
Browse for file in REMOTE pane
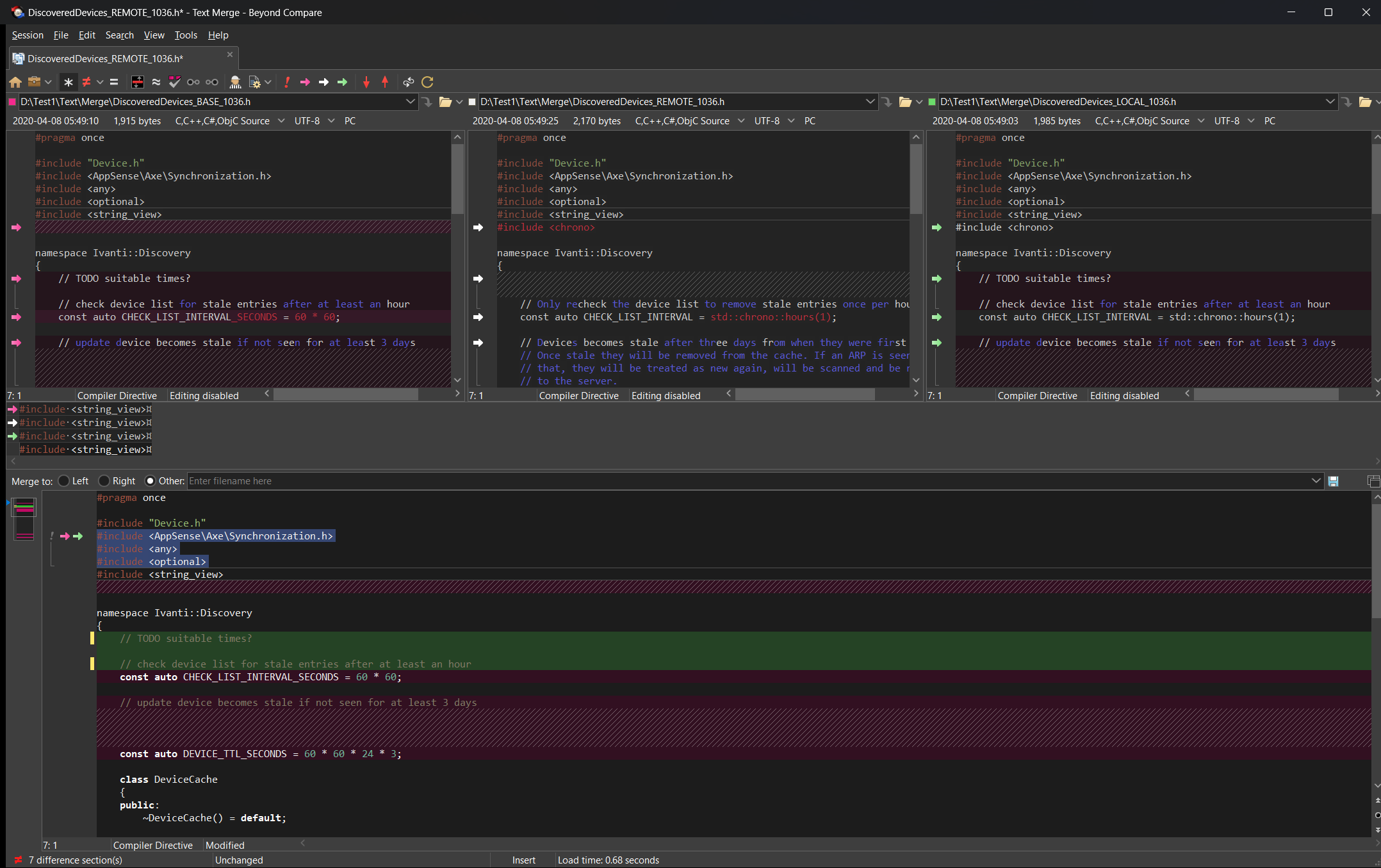click(905, 101)
